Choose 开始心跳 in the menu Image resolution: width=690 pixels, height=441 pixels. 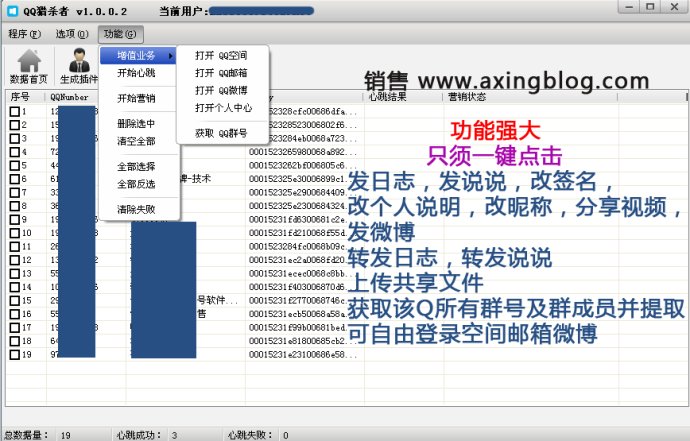click(x=136, y=73)
